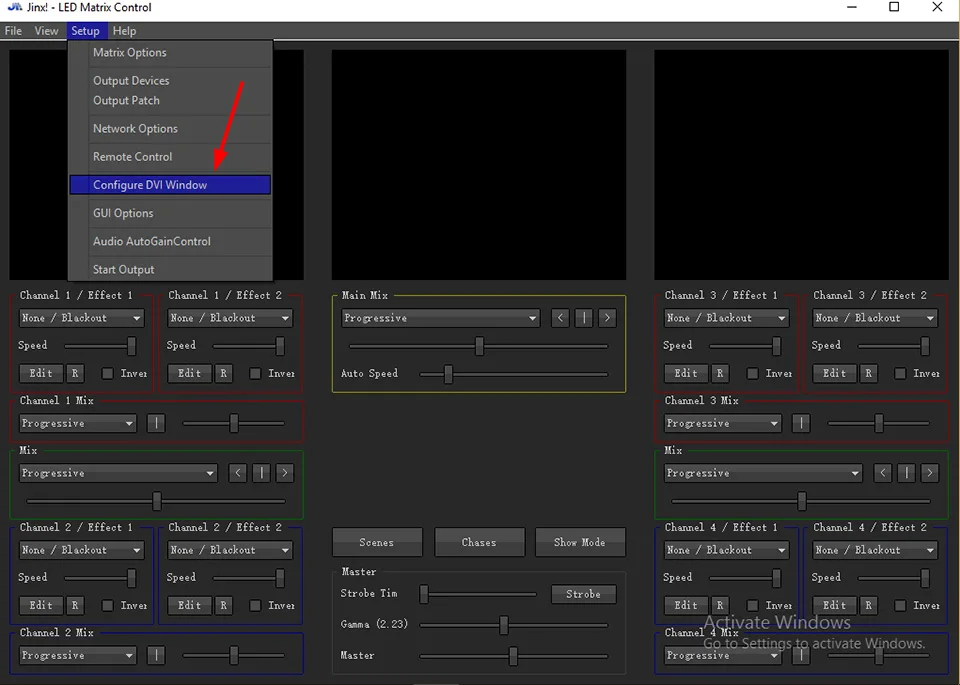
Task: Open Channel 2 Effect 1 effect dropdown
Action: point(81,550)
